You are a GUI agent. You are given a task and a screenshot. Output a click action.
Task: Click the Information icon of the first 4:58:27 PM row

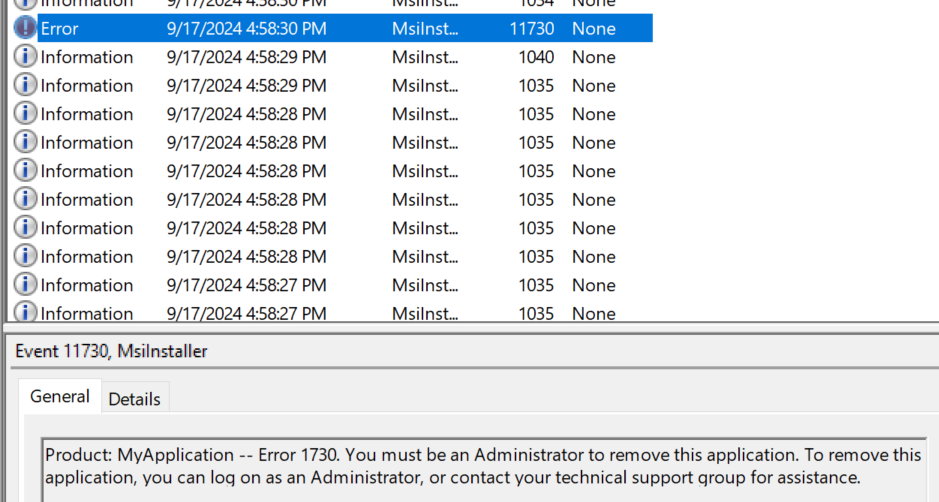point(25,285)
